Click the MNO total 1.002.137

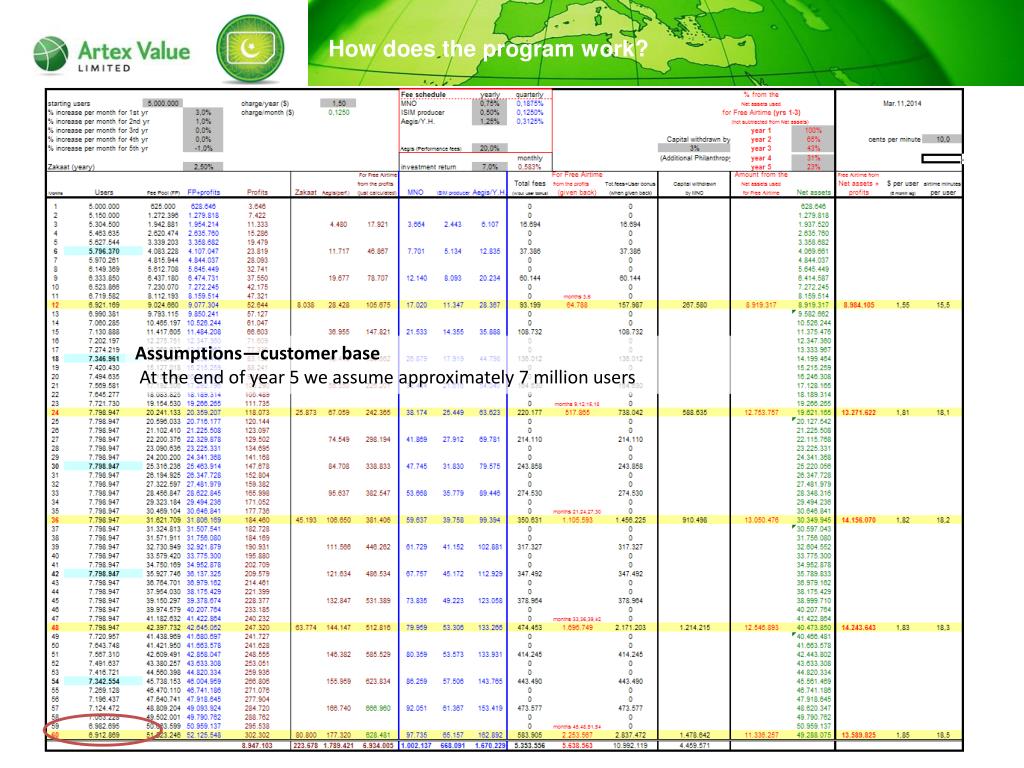pos(415,745)
